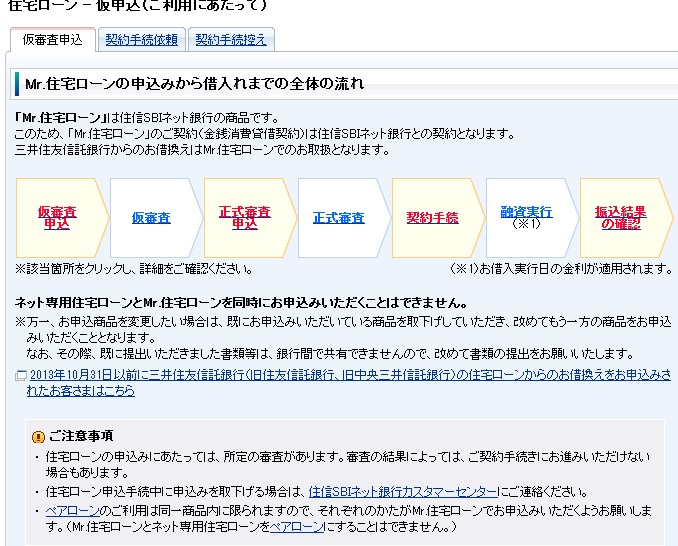Click the 仮審査申込 flow step link
This screenshot has width=678, height=546.
(x=57, y=217)
